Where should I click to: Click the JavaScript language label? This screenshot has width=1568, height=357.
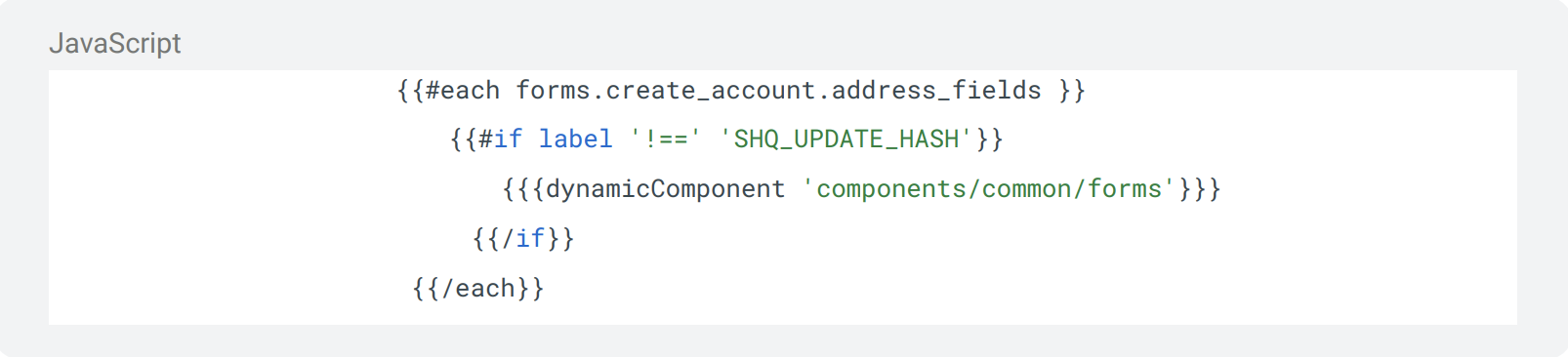point(115,44)
